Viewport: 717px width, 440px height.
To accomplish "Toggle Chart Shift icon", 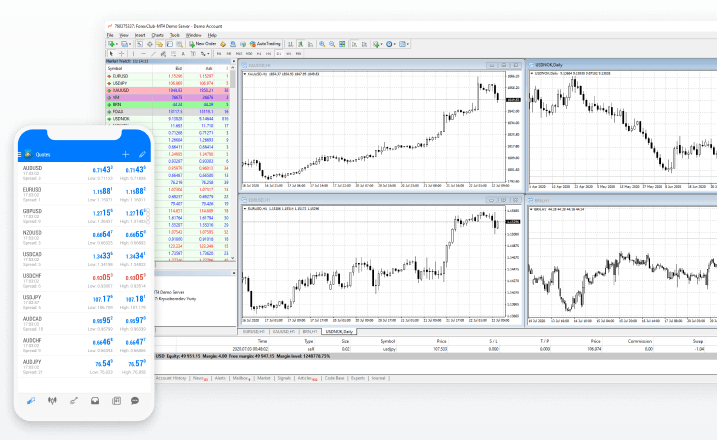I will [364, 44].
